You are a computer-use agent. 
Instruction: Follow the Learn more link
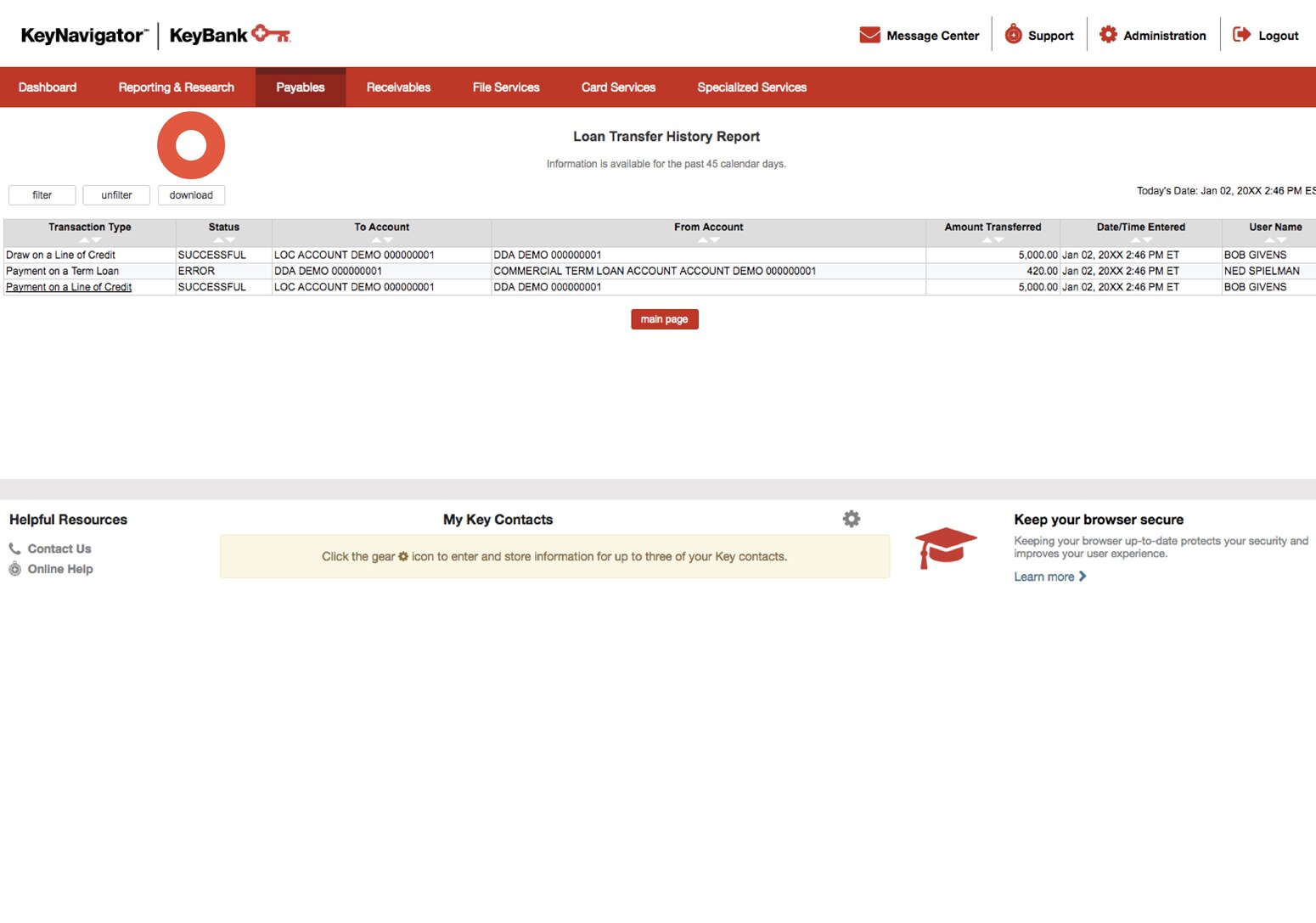tap(1043, 576)
